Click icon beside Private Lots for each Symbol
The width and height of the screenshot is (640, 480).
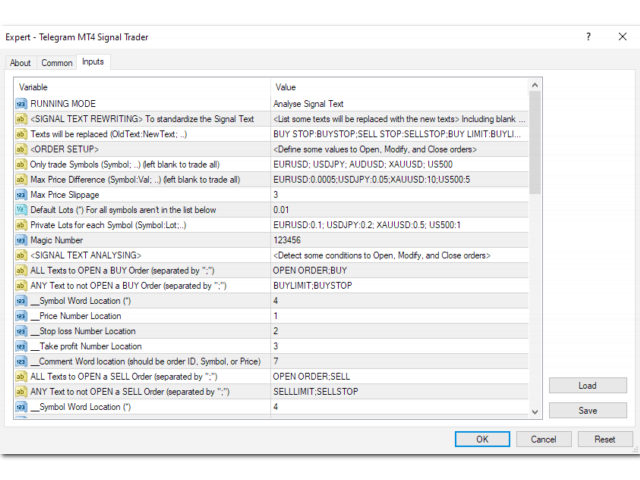tap(21, 225)
